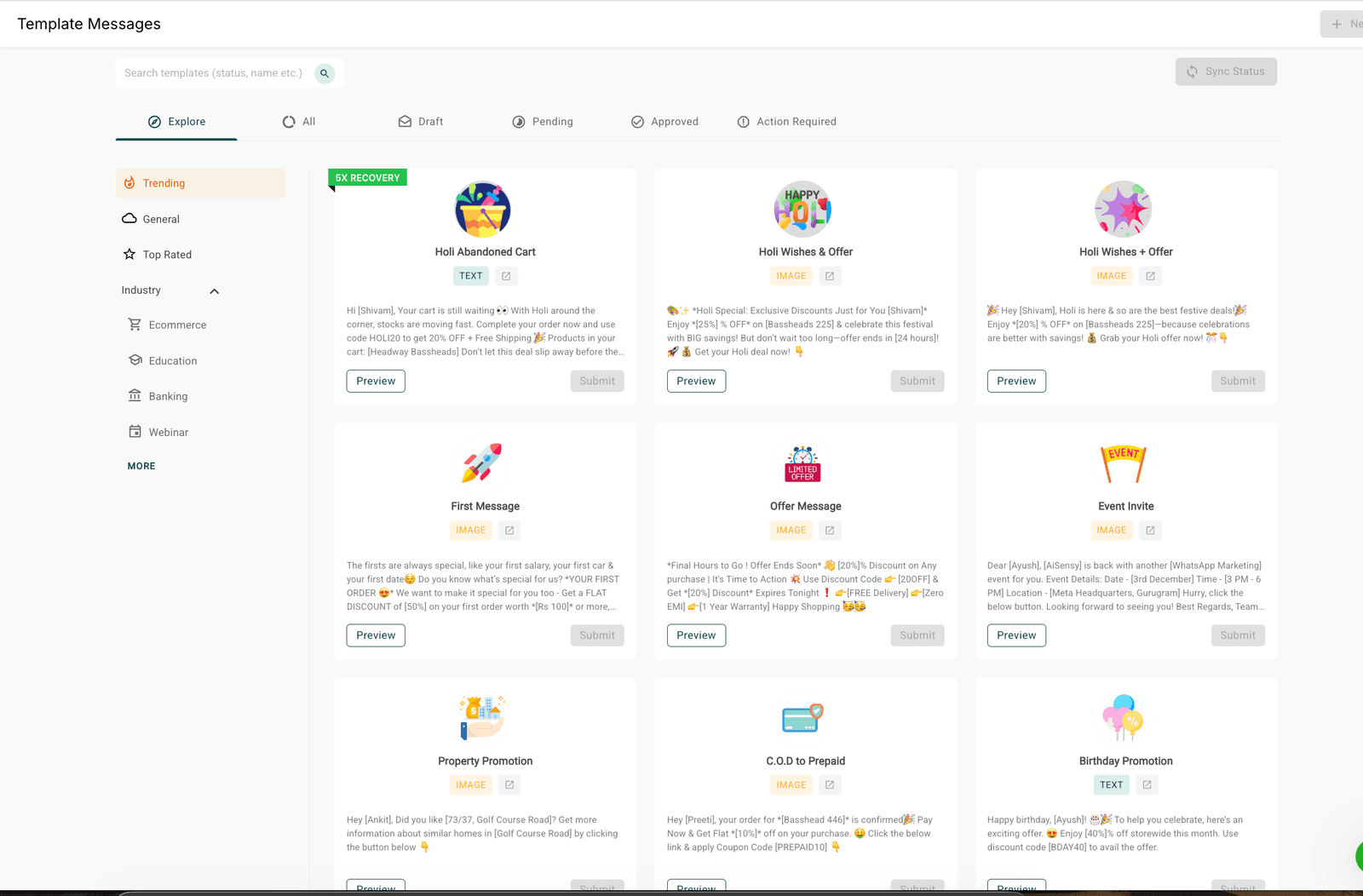Preview the Offer Message template
This screenshot has height=896, width=1363.
click(x=696, y=635)
